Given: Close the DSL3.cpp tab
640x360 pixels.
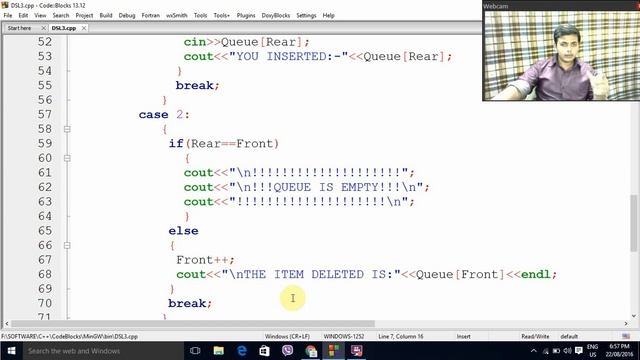Looking at the screenshot, I should [84, 28].
